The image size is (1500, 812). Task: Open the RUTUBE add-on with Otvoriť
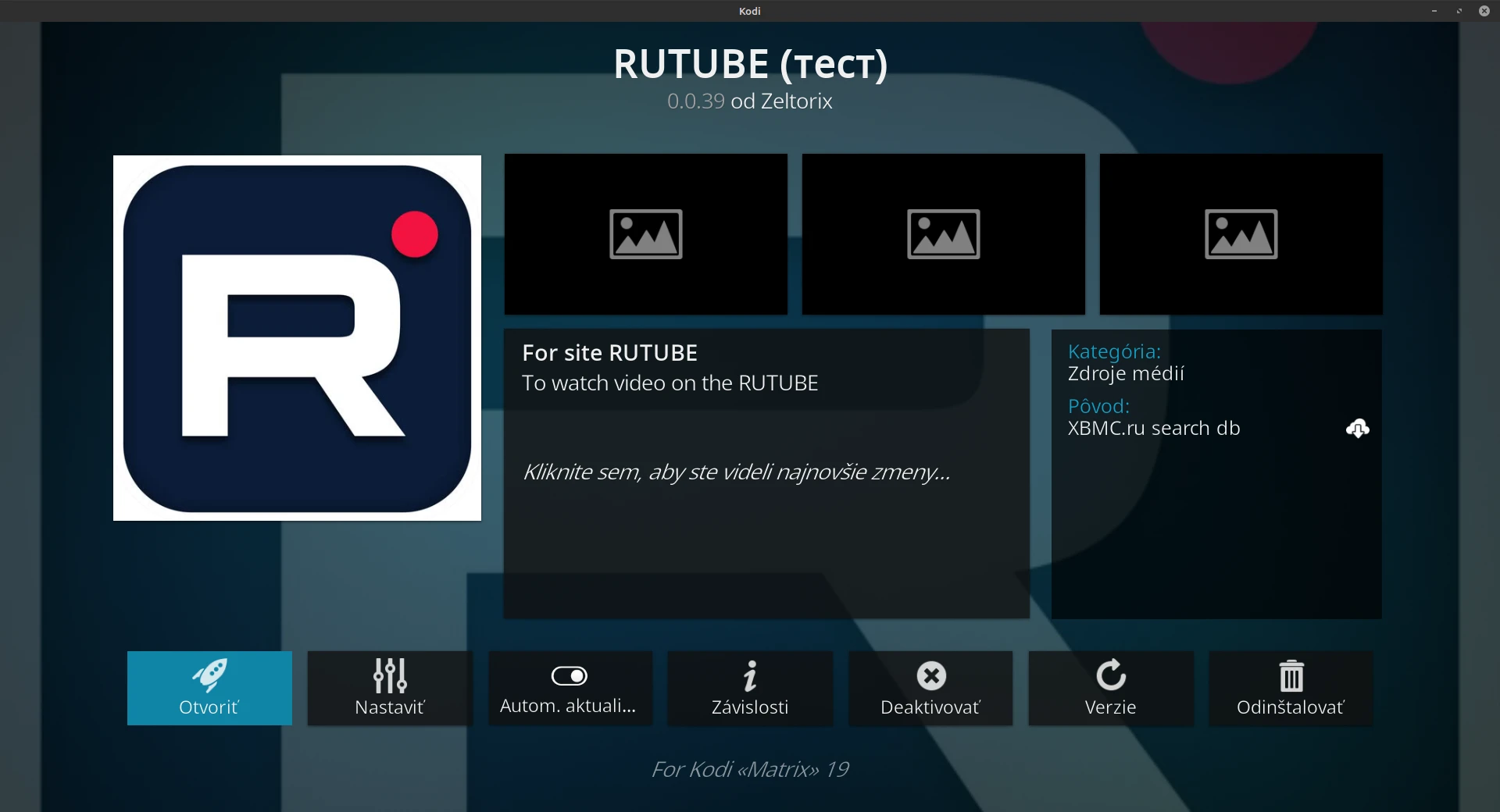click(209, 688)
